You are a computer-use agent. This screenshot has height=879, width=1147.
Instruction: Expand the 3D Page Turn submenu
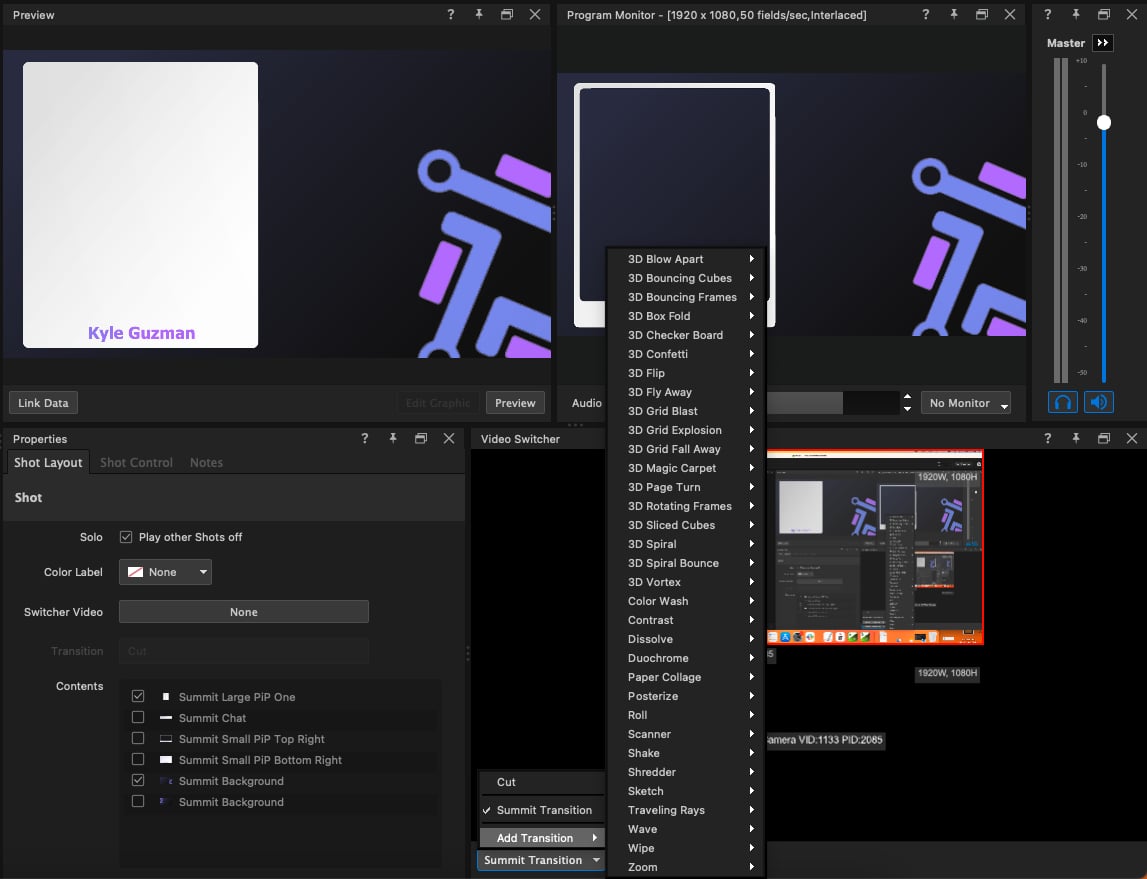point(686,487)
